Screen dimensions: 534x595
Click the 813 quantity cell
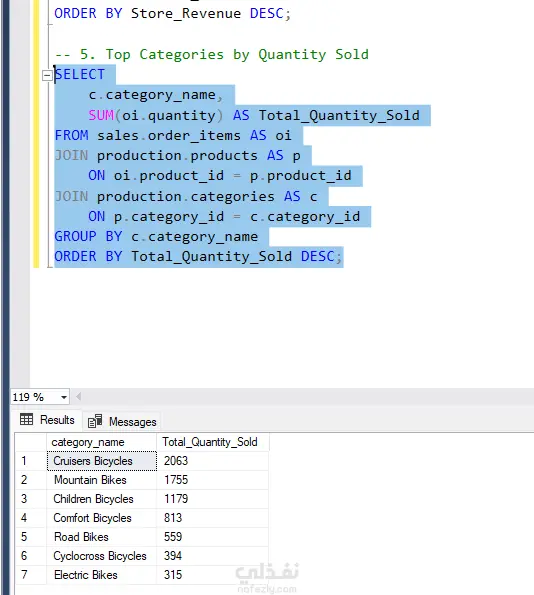[212, 518]
